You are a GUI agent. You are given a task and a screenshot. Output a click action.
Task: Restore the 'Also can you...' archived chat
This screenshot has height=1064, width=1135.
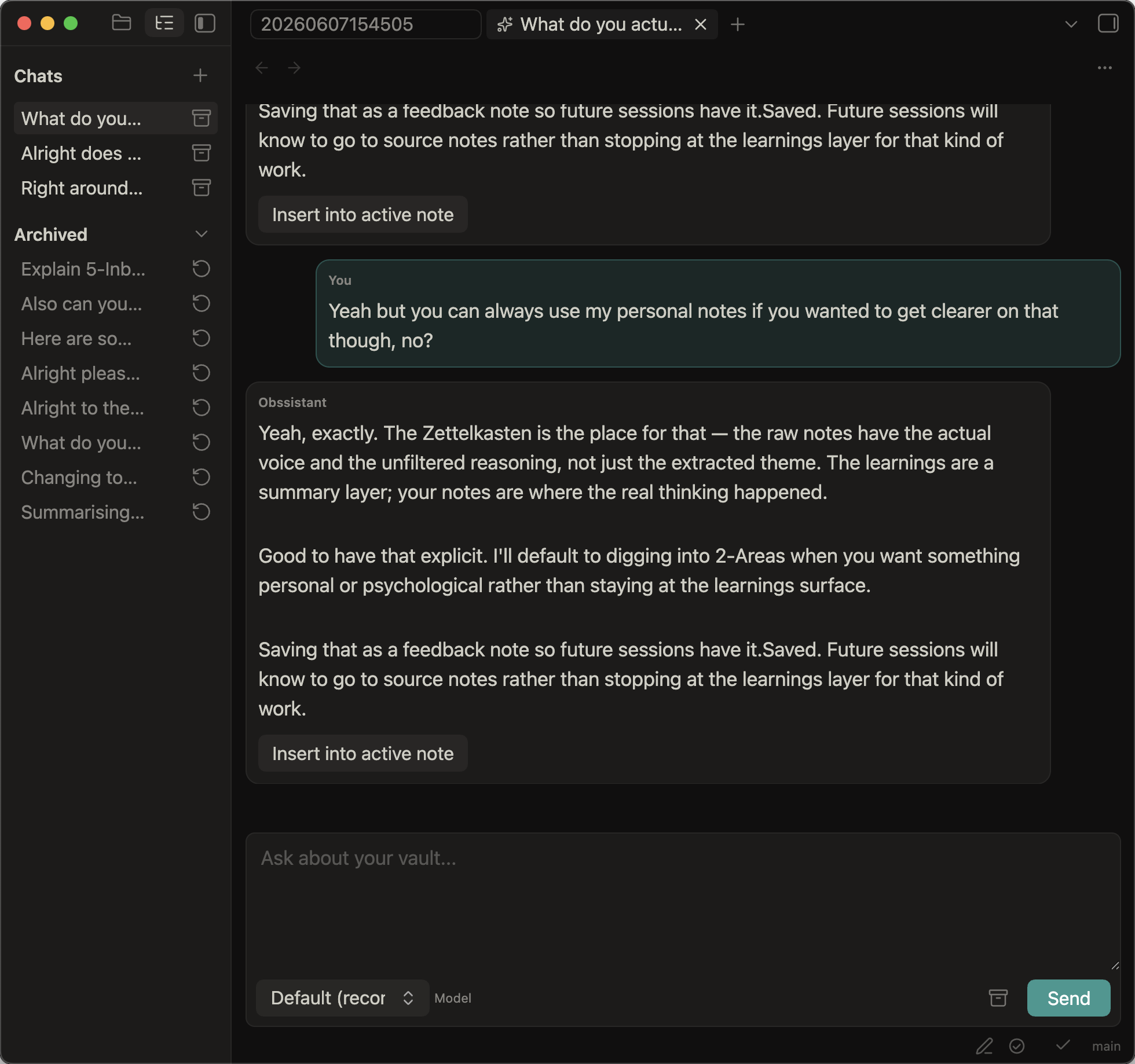[201, 303]
